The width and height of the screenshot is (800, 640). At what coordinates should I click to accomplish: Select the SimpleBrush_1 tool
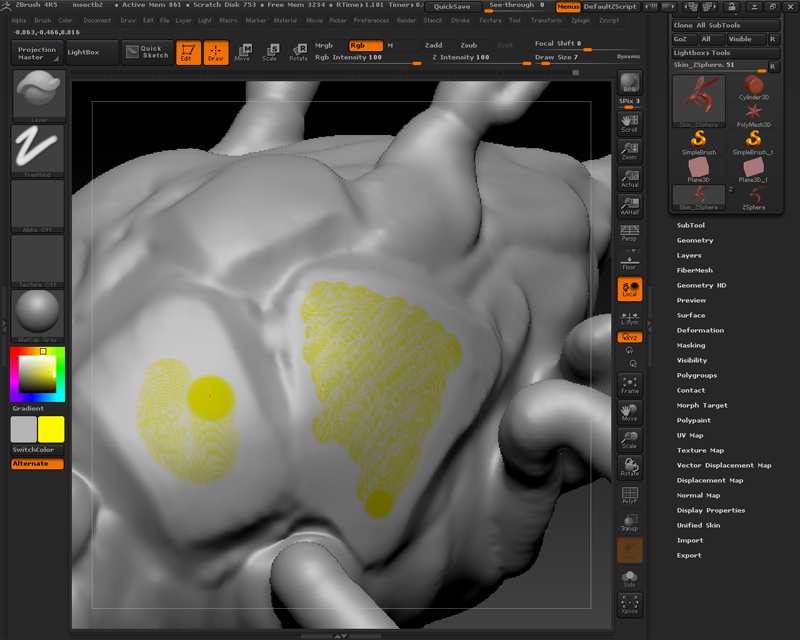pyautogui.click(x=754, y=143)
